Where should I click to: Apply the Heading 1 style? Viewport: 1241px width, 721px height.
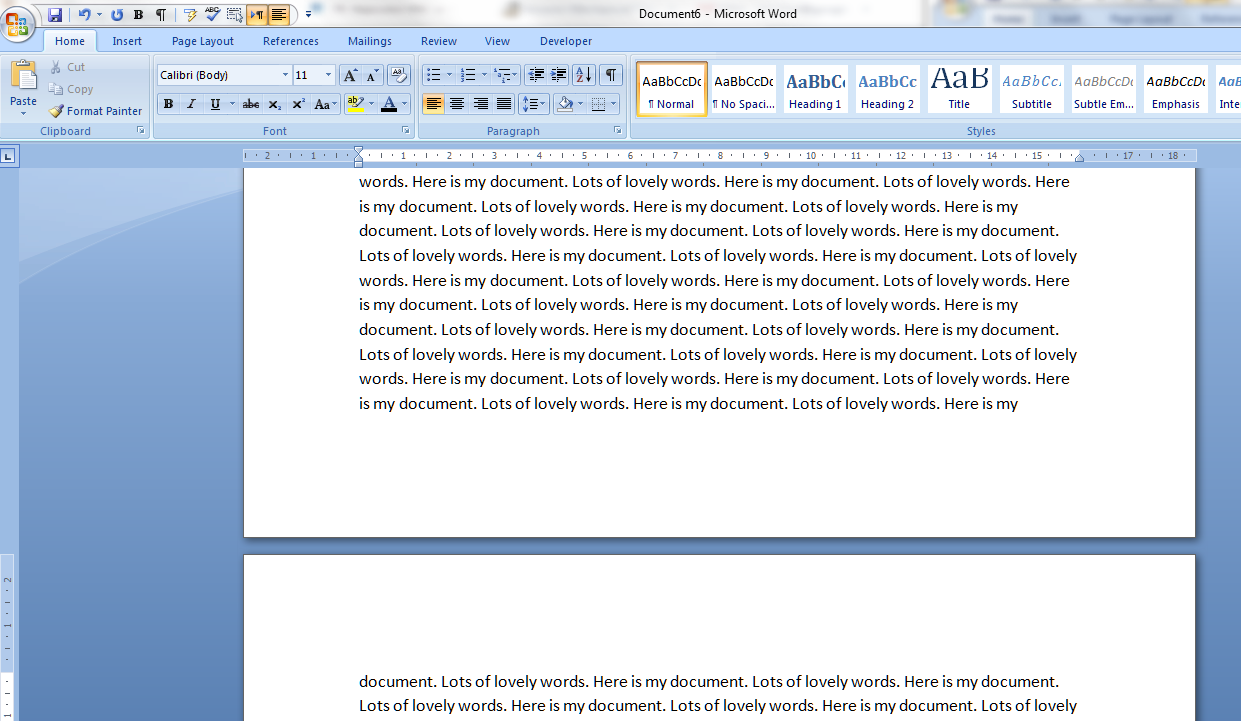point(815,89)
